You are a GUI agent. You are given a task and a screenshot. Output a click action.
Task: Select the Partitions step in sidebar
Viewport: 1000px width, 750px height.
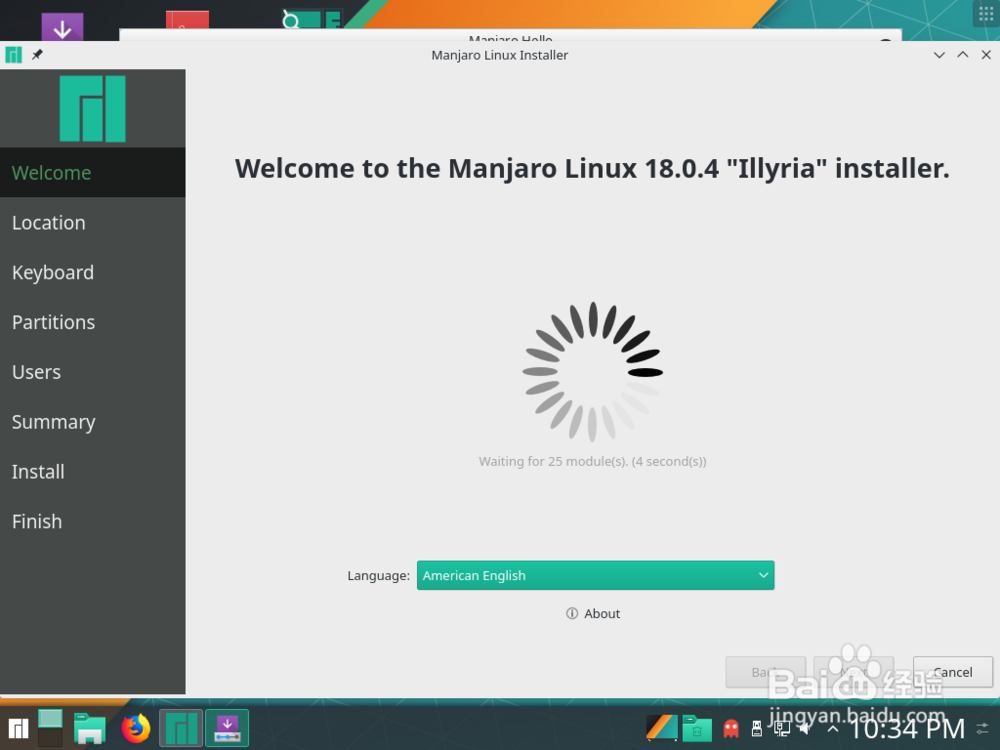[x=92, y=322]
